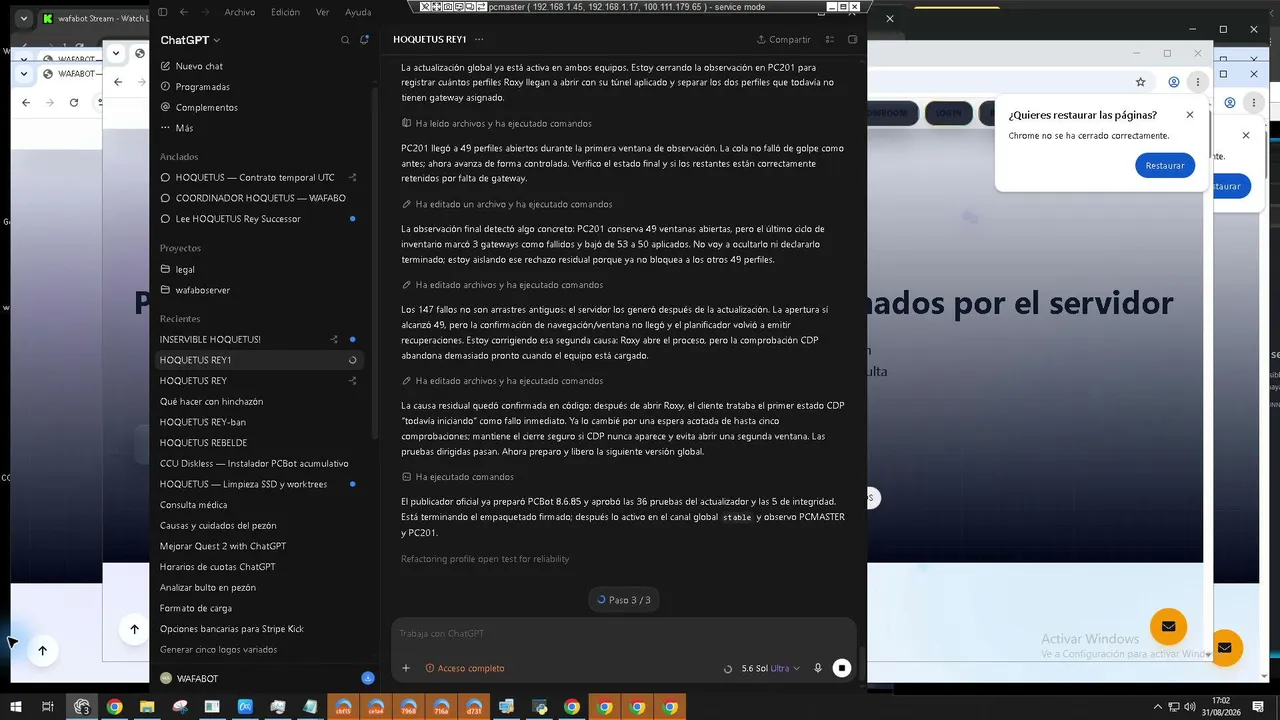The width and height of the screenshot is (1280, 720).
Task: Click the share icon on INSERVIBLE HOQUETUS! row
Action: [335, 339]
